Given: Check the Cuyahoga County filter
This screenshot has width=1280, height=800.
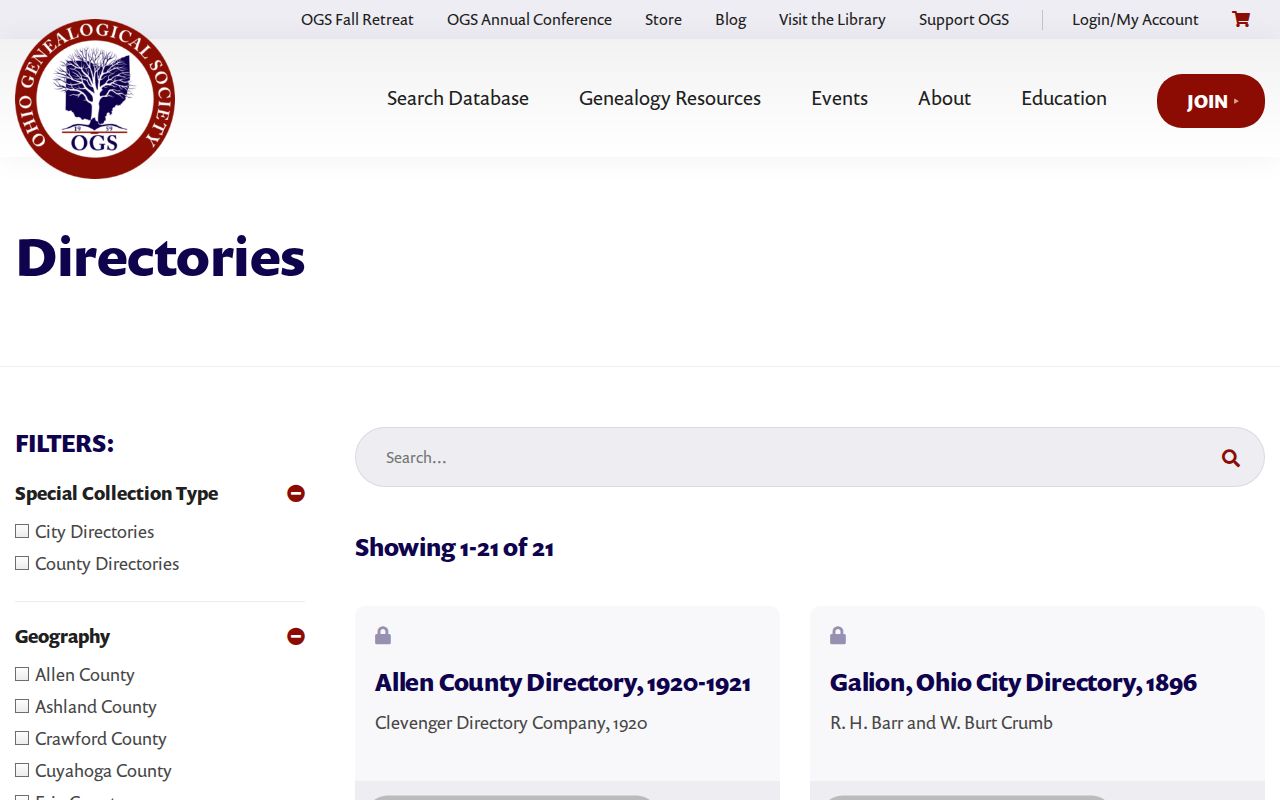Looking at the screenshot, I should coord(22,770).
